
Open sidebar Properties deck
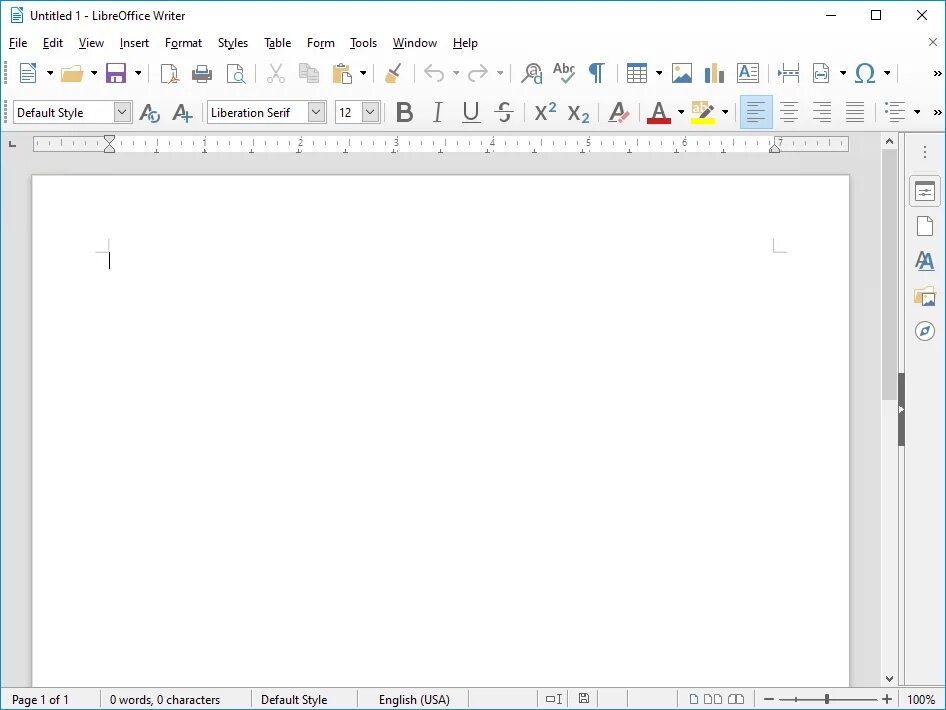(x=925, y=192)
